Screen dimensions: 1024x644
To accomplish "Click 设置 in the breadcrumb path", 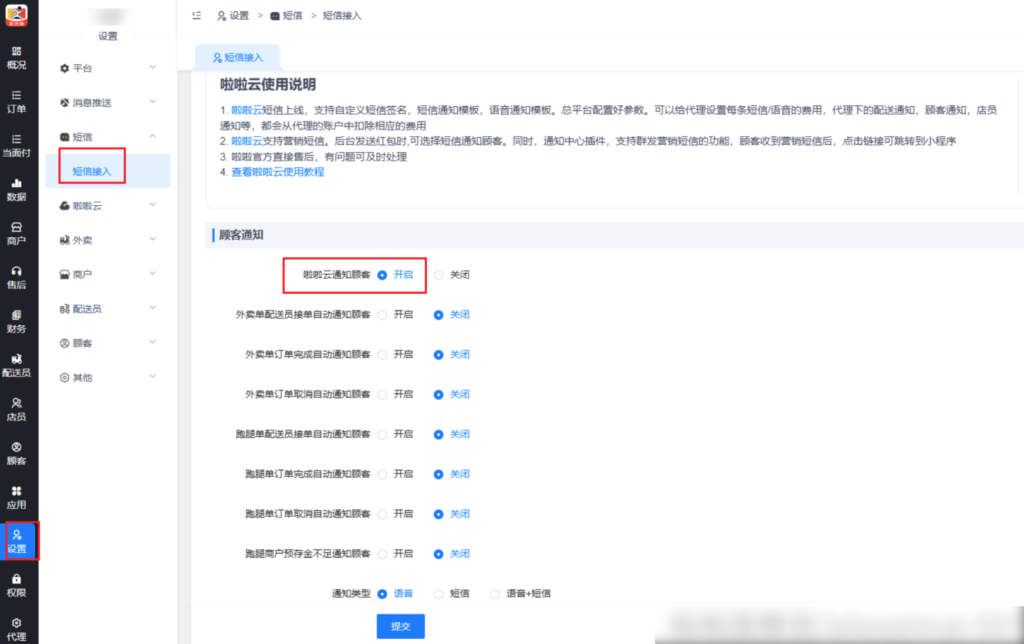I will 239,15.
